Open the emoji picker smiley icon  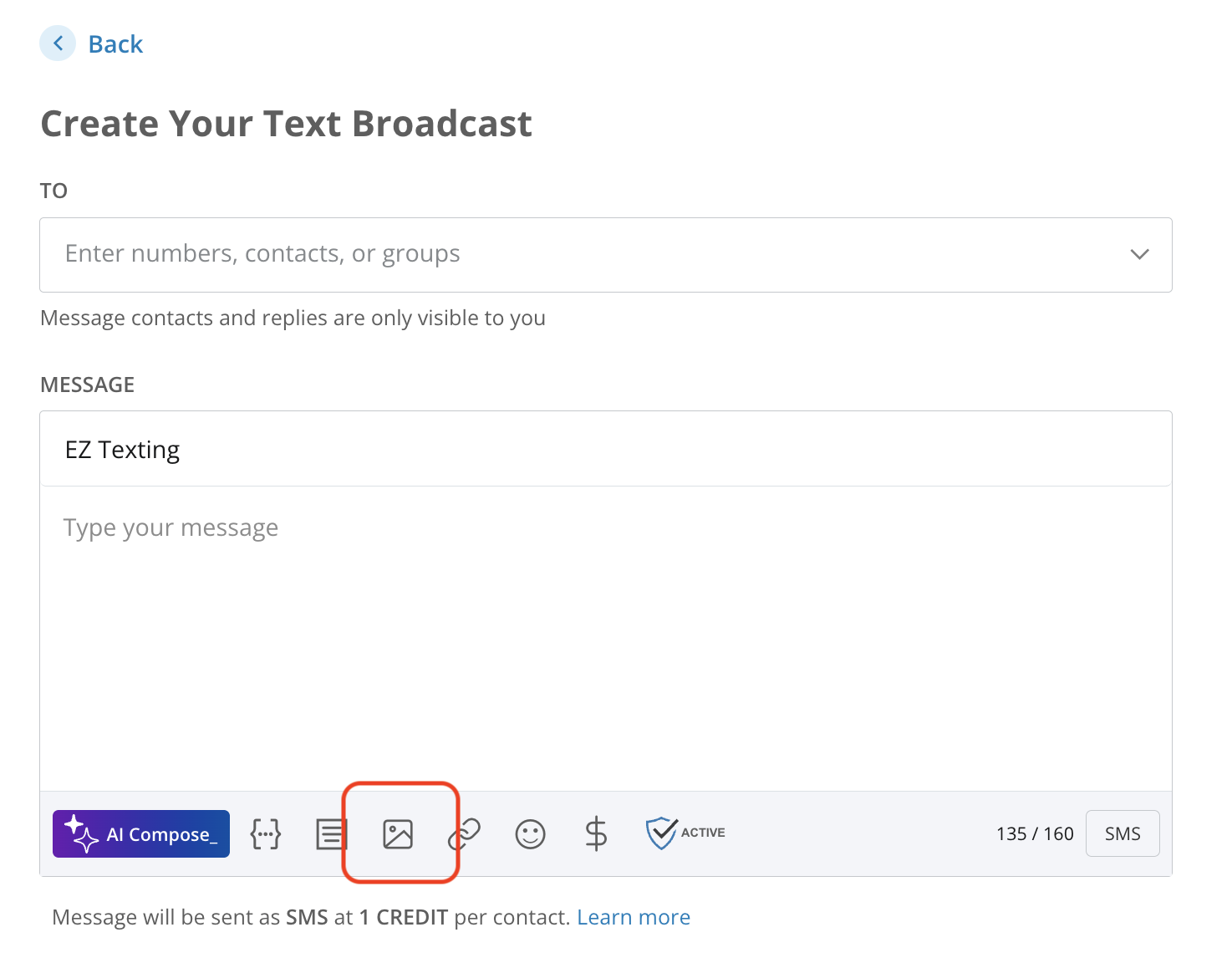[530, 833]
